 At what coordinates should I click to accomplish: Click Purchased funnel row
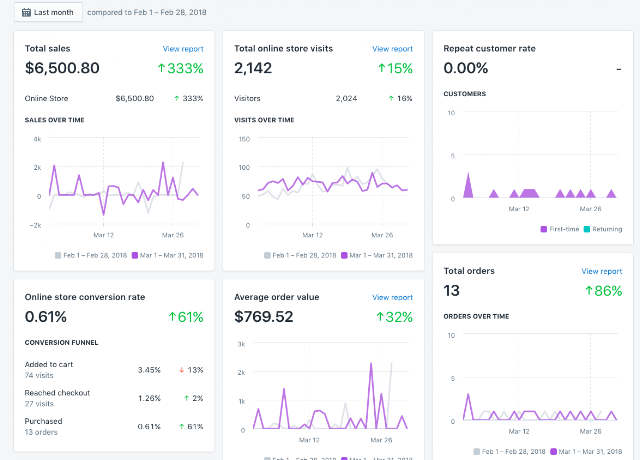pos(114,427)
